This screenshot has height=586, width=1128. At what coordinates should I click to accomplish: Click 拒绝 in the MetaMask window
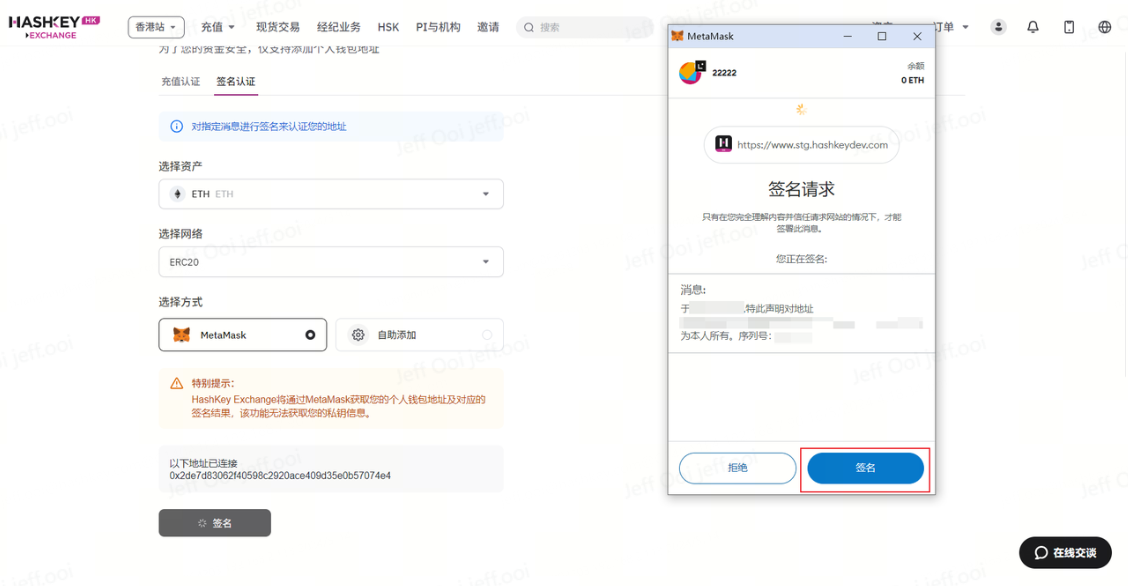(x=737, y=468)
